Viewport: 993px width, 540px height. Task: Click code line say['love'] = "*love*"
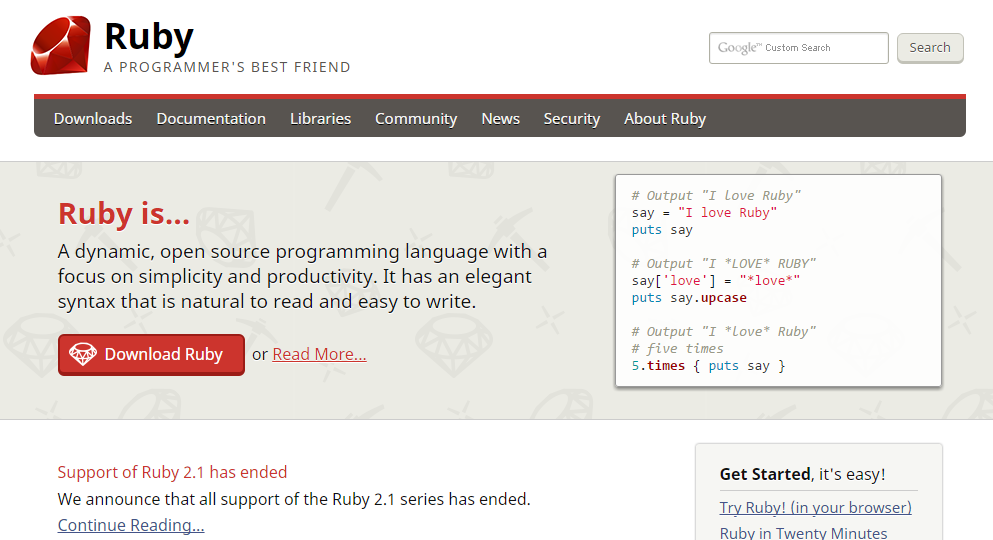point(716,280)
